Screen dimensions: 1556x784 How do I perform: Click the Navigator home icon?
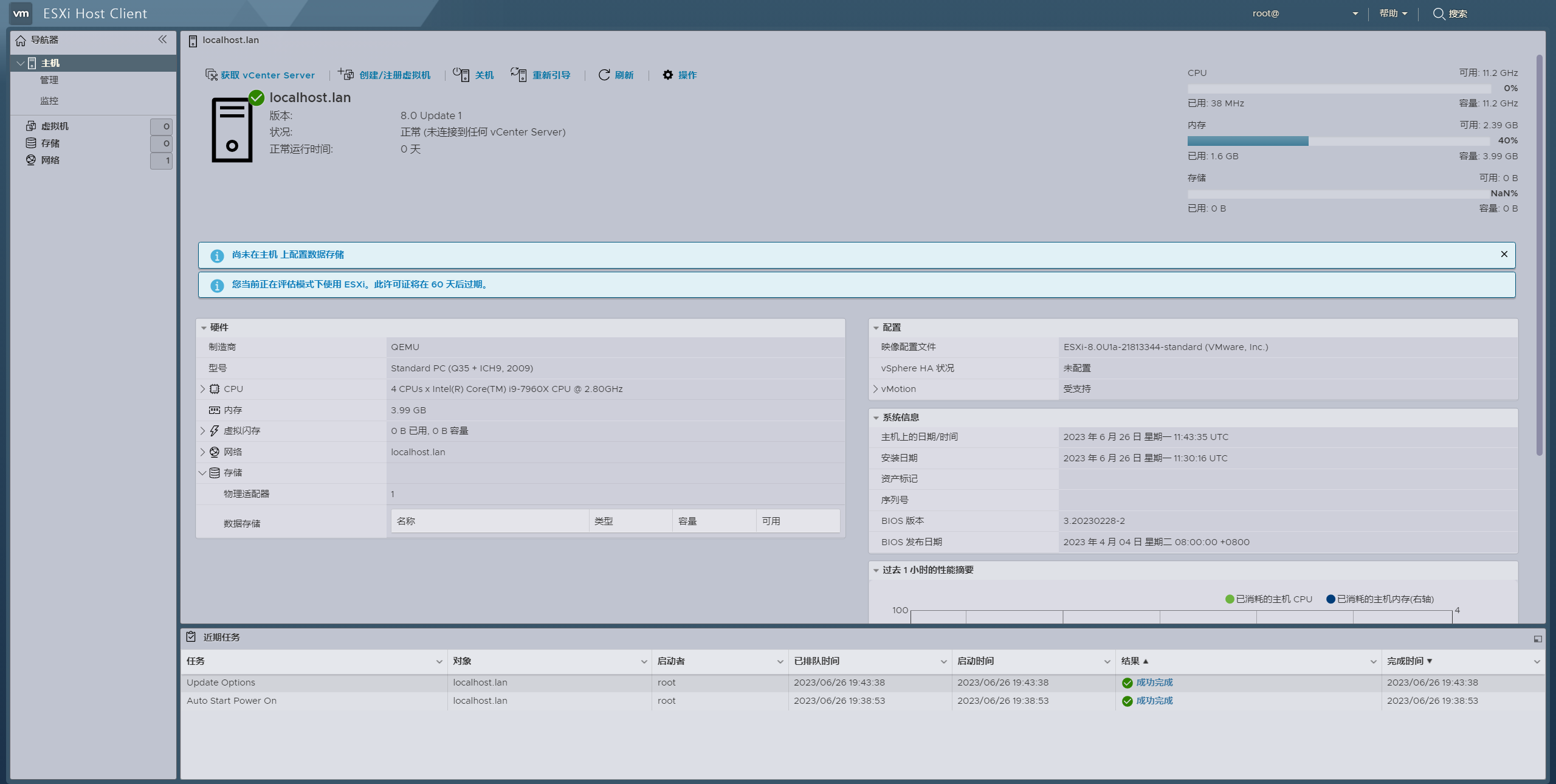(x=21, y=41)
